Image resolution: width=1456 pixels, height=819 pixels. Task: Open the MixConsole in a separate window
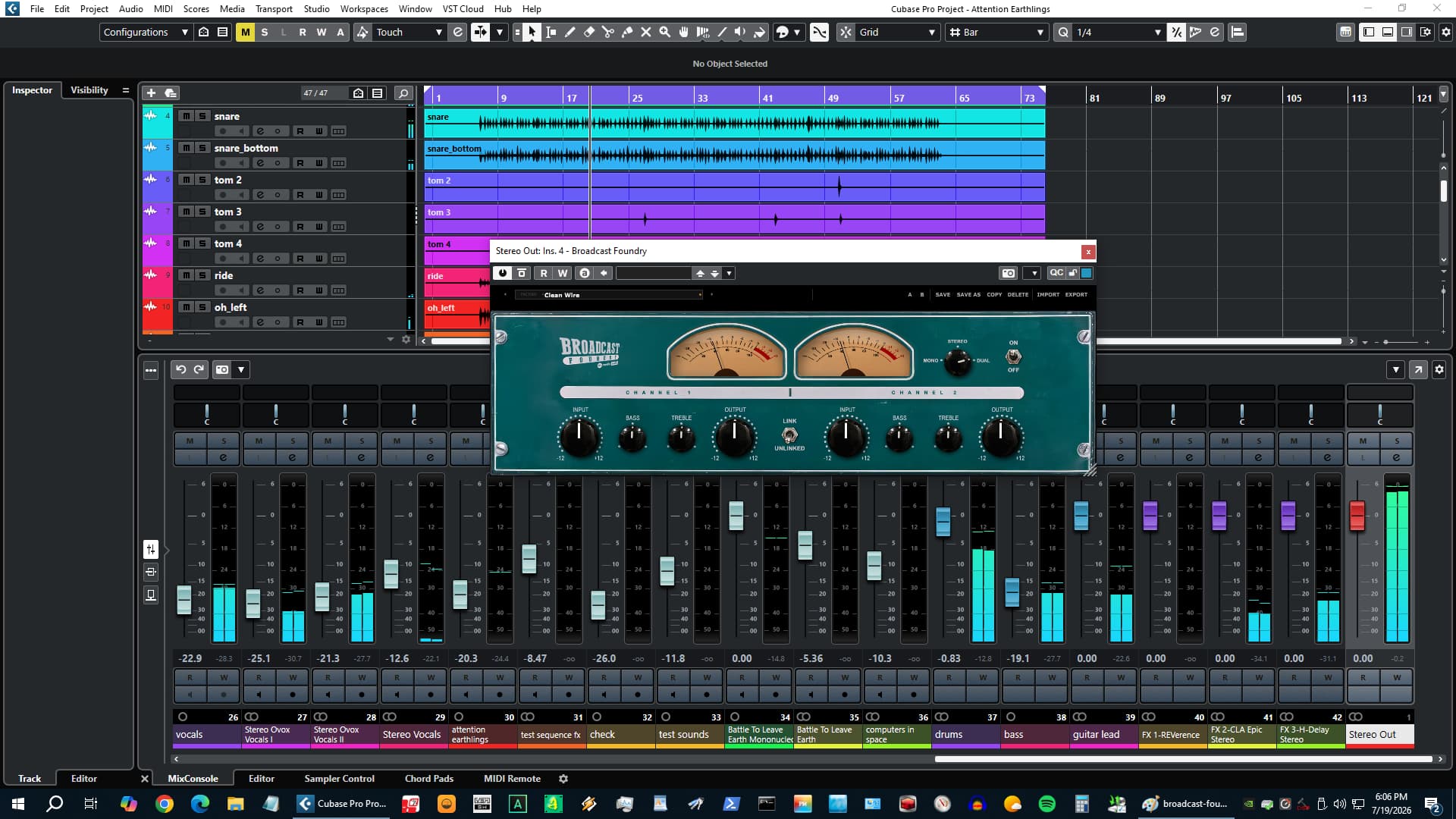pos(1418,369)
